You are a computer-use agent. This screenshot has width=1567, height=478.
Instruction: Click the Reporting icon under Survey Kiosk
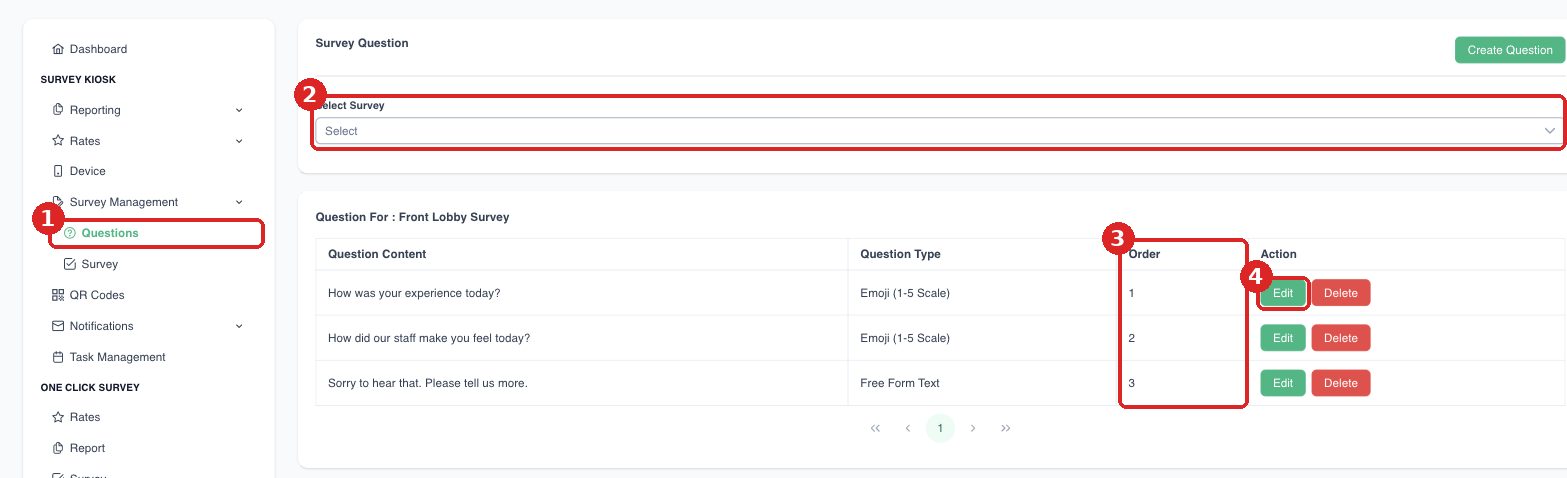[58, 110]
